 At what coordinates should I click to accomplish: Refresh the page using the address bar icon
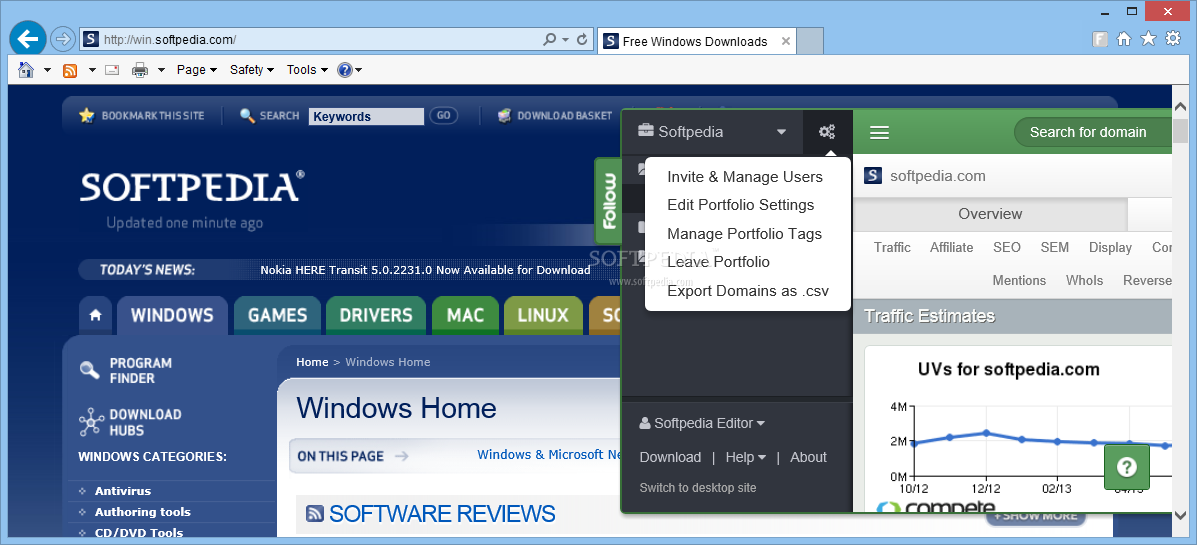coord(582,40)
